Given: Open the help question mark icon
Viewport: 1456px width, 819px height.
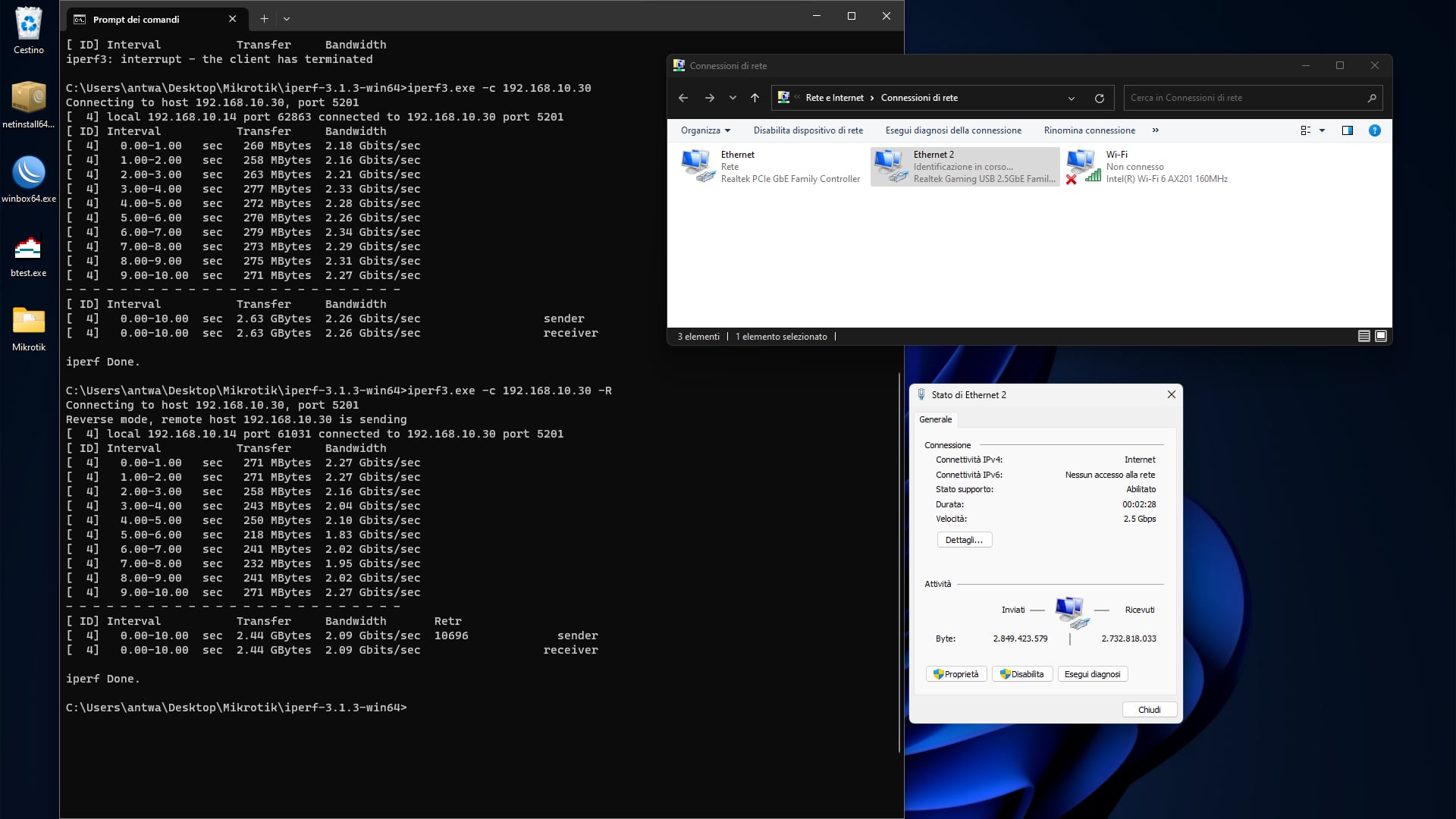Looking at the screenshot, I should point(1374,130).
